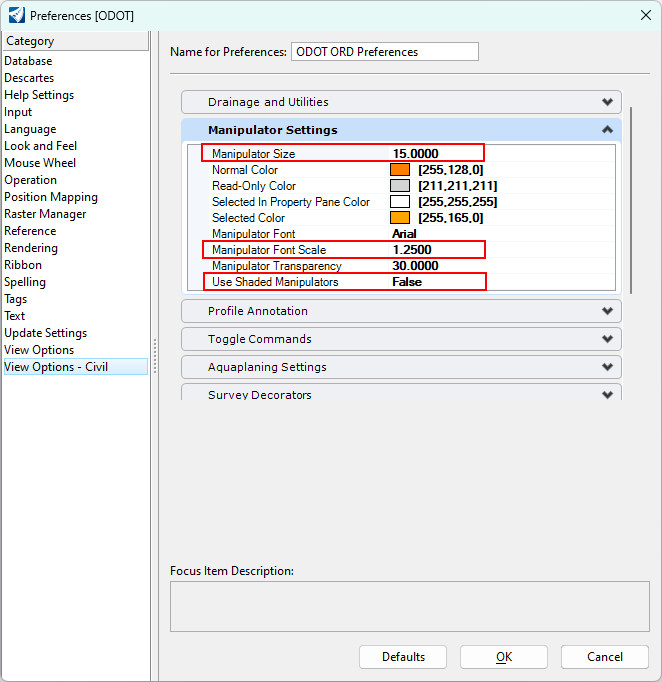
Task: Open the Text category
Action: (x=15, y=316)
